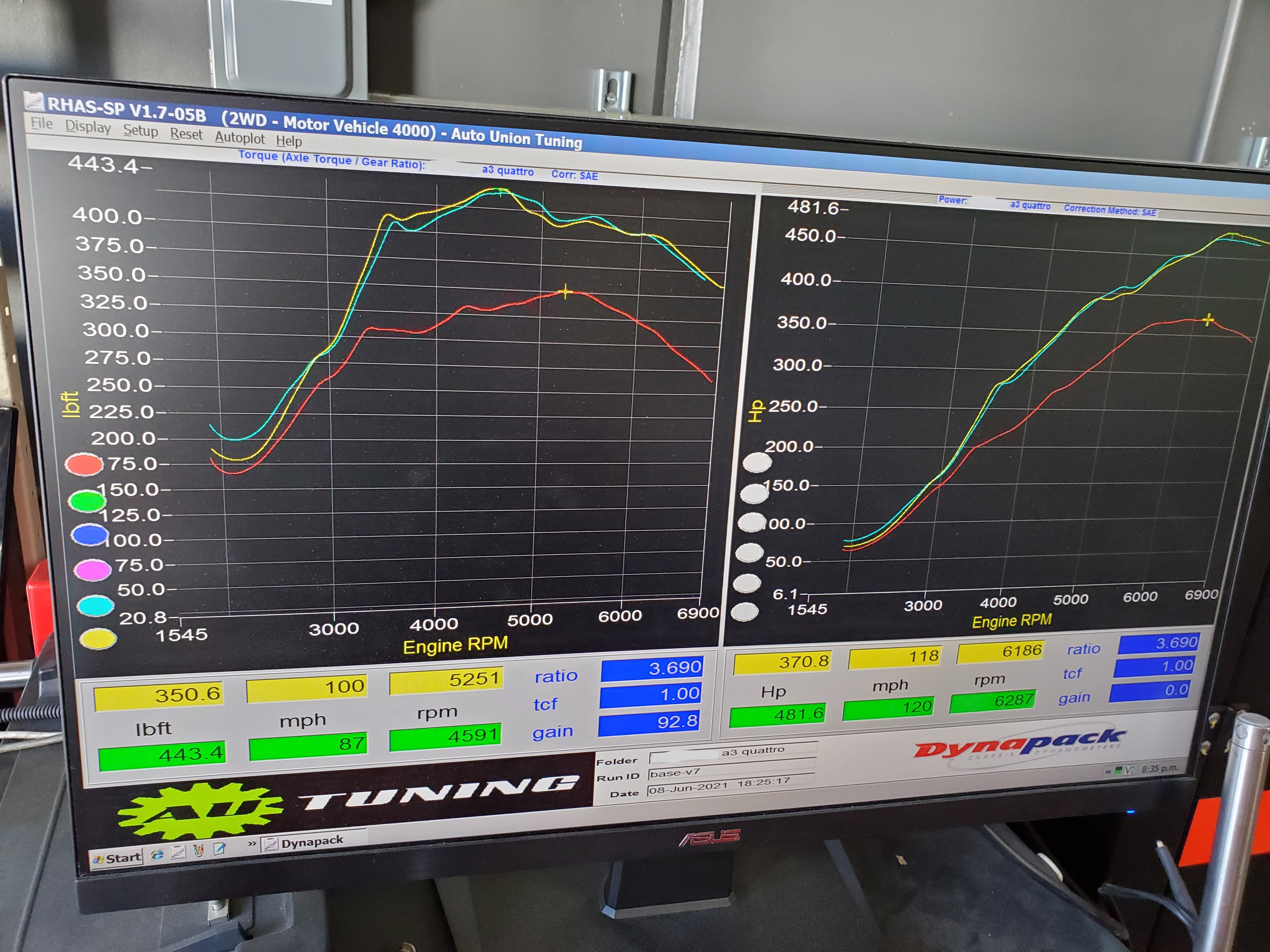Viewport: 1270px width, 952px height.
Task: Launch the Dynapack chart quick launch icon
Action: coord(177,853)
